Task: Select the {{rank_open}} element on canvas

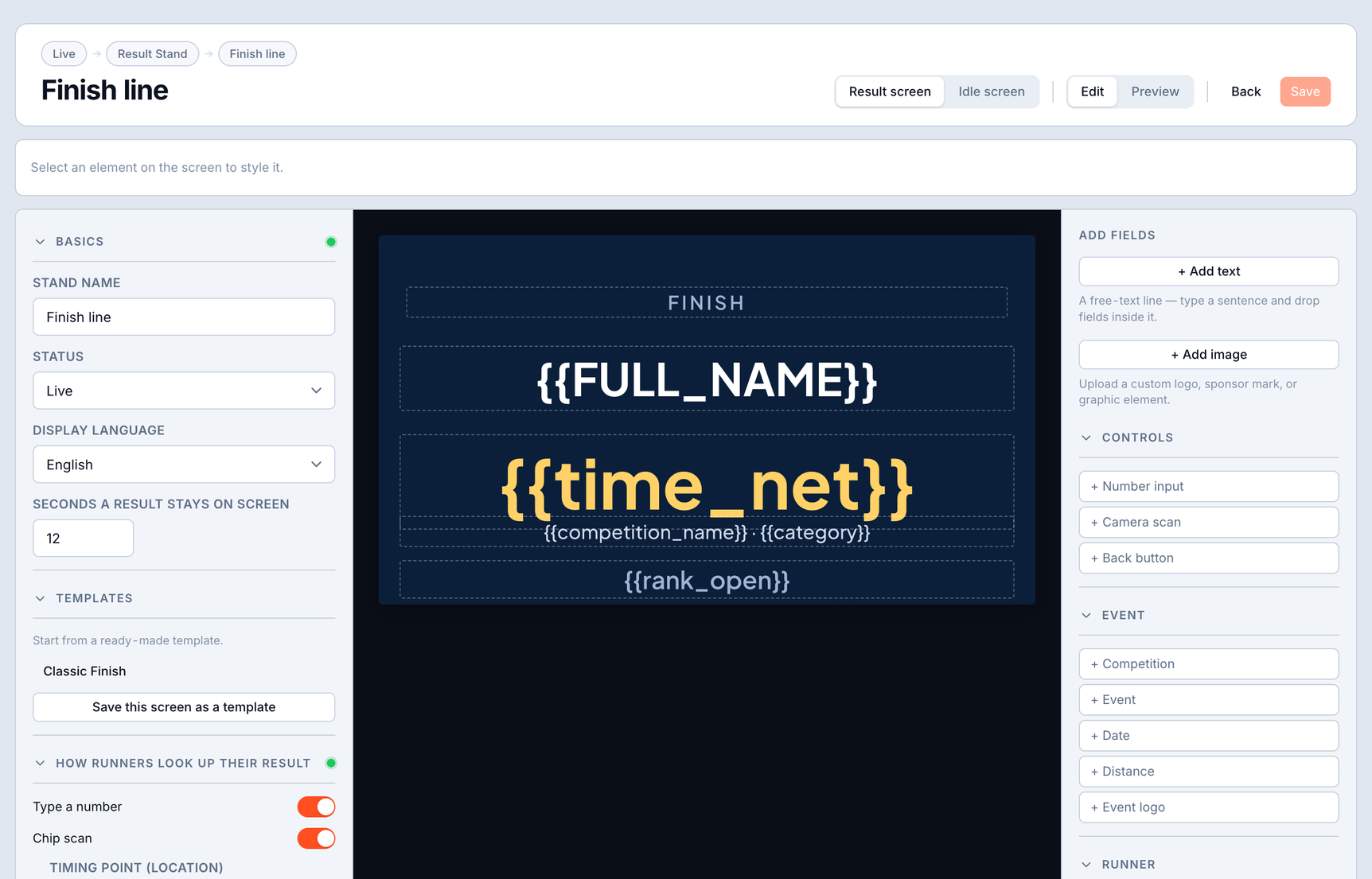Action: [707, 580]
